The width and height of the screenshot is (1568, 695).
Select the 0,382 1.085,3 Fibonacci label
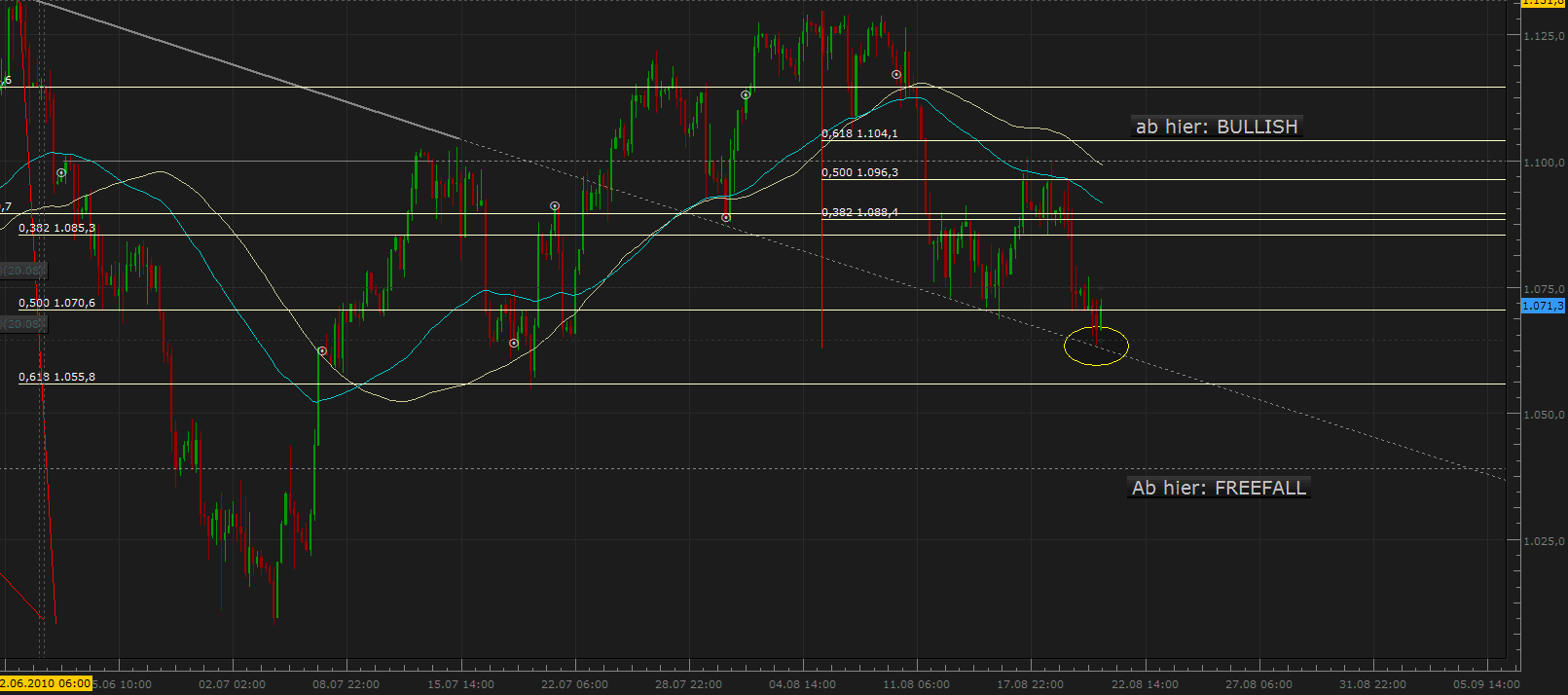56,228
